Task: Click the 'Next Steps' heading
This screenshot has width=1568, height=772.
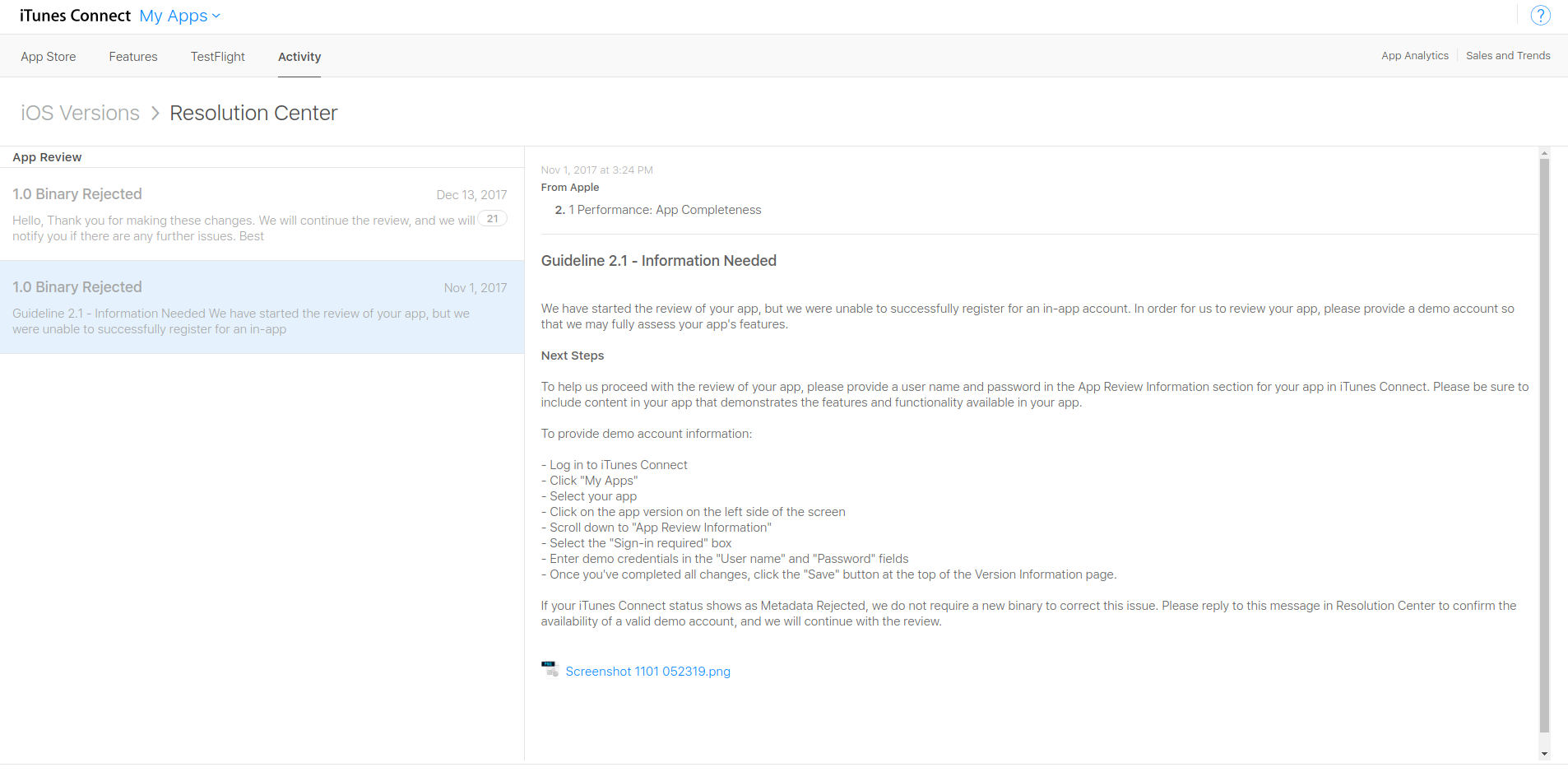Action: pos(573,356)
